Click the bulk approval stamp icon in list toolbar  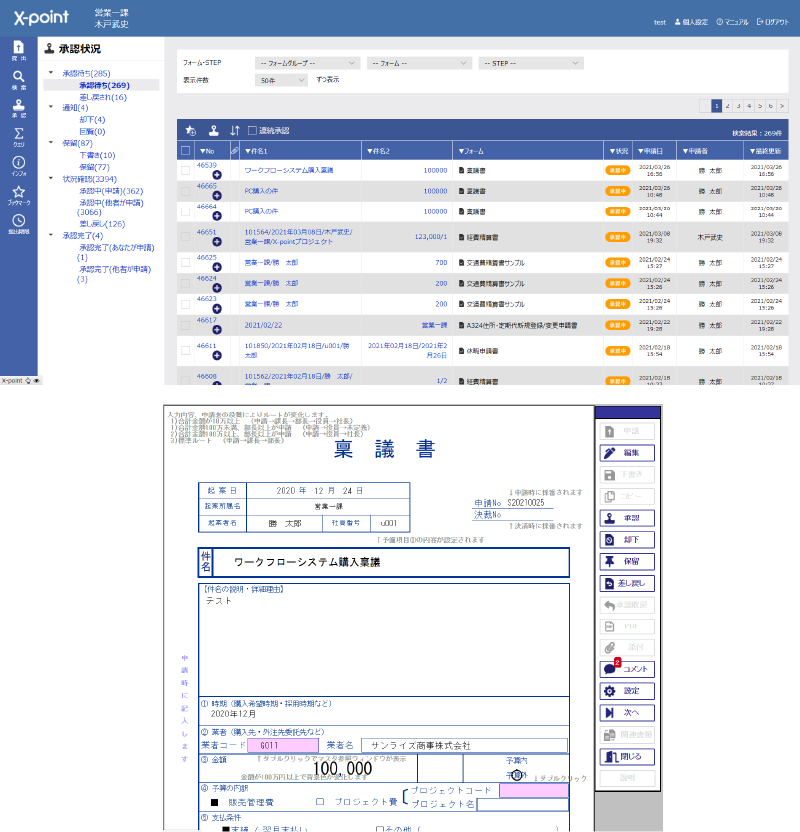(x=214, y=131)
